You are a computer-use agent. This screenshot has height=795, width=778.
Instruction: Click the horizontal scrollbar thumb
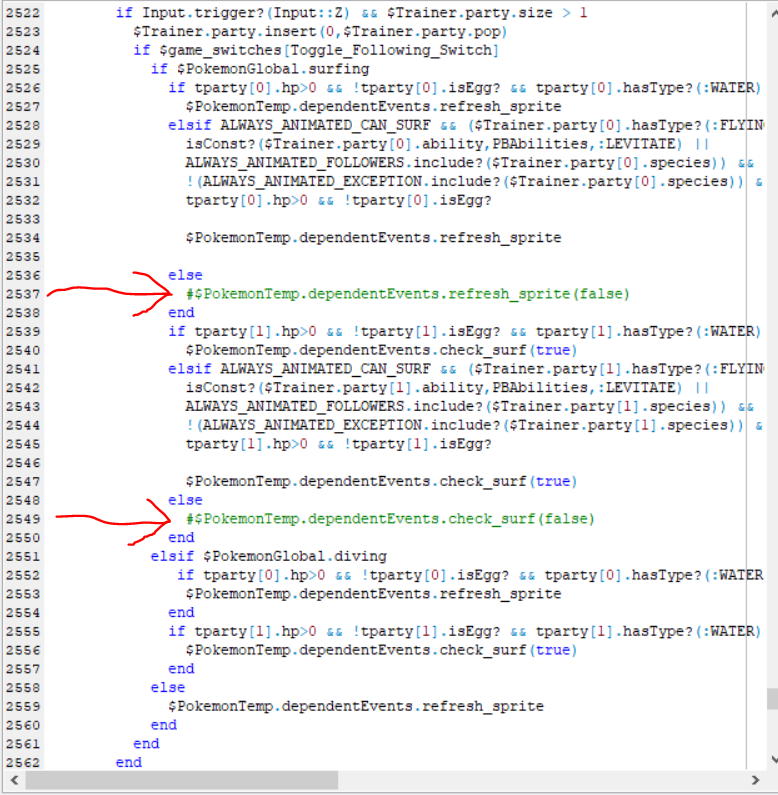pos(182,780)
